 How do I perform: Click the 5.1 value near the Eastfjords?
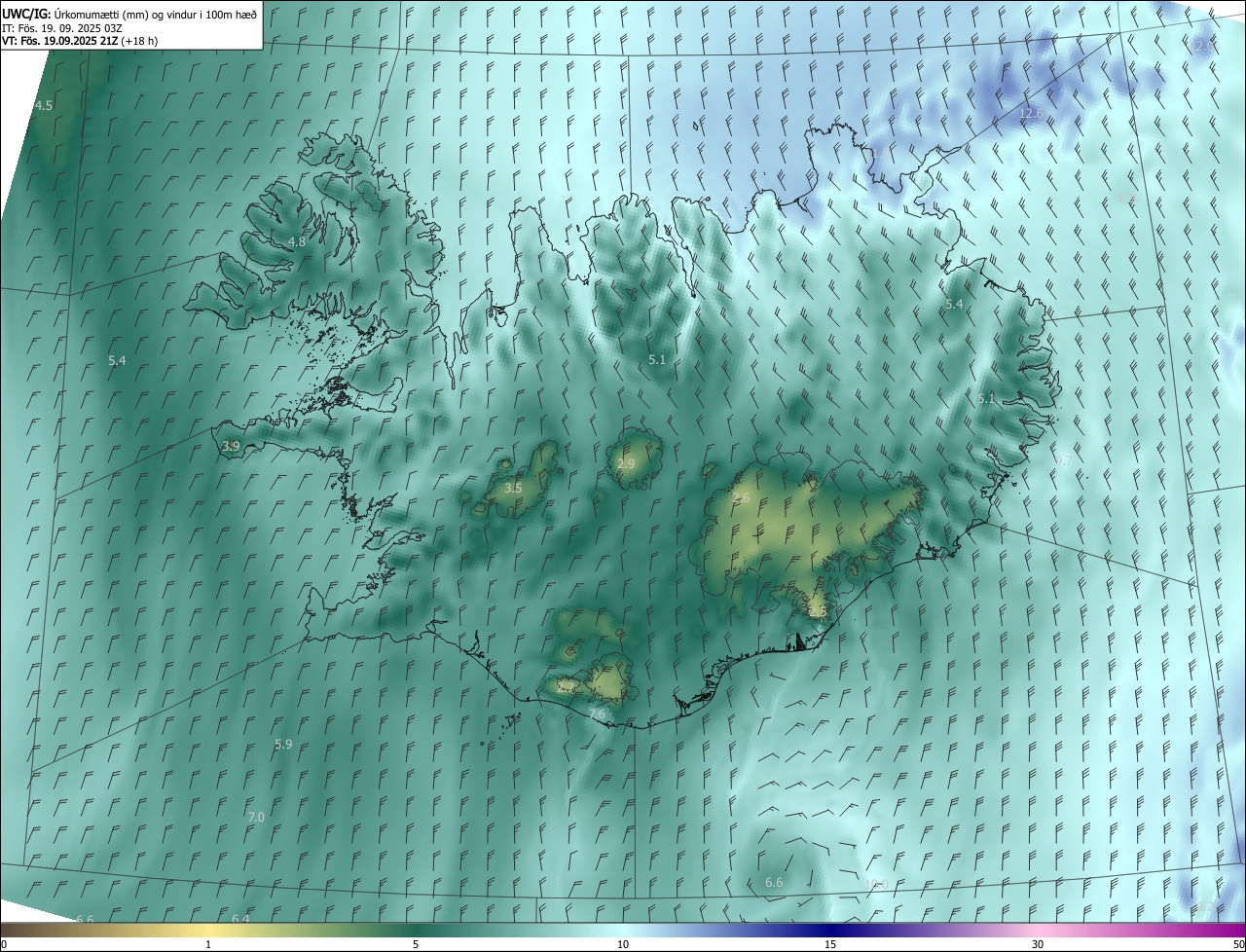pyautogui.click(x=986, y=399)
